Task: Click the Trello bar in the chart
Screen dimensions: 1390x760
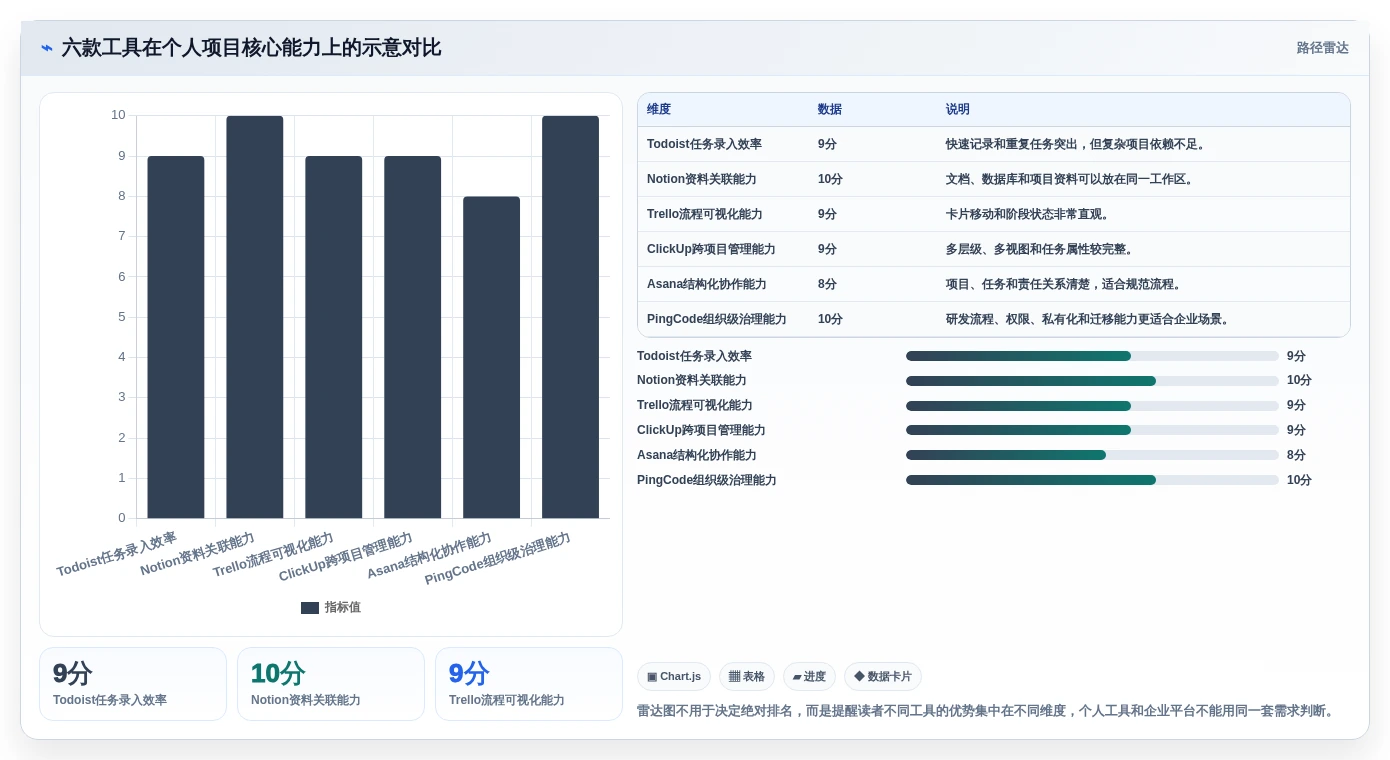Action: [334, 337]
